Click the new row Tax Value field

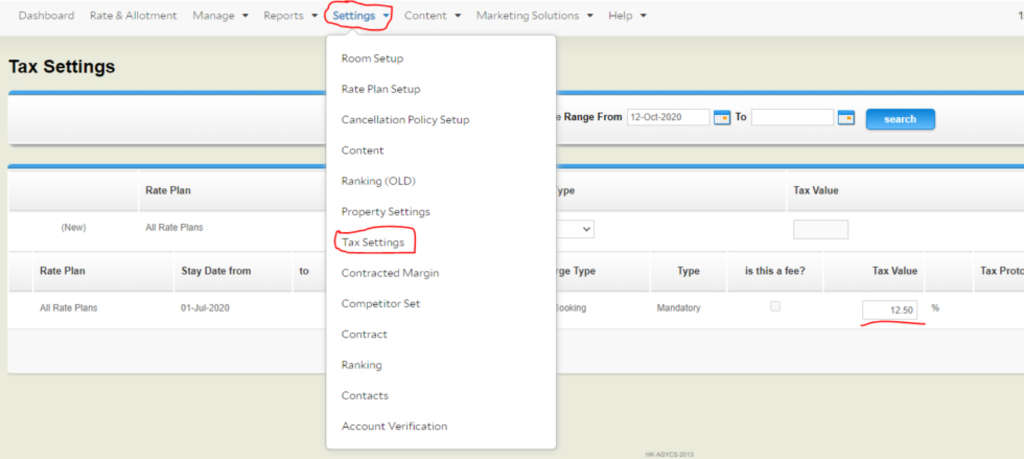pyautogui.click(x=820, y=229)
